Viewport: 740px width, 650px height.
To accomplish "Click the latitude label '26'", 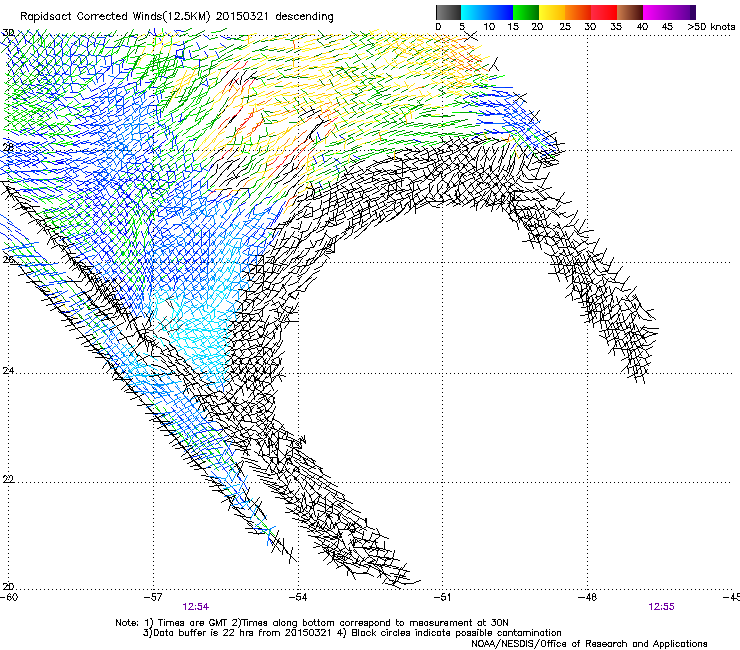I will 8,260.
